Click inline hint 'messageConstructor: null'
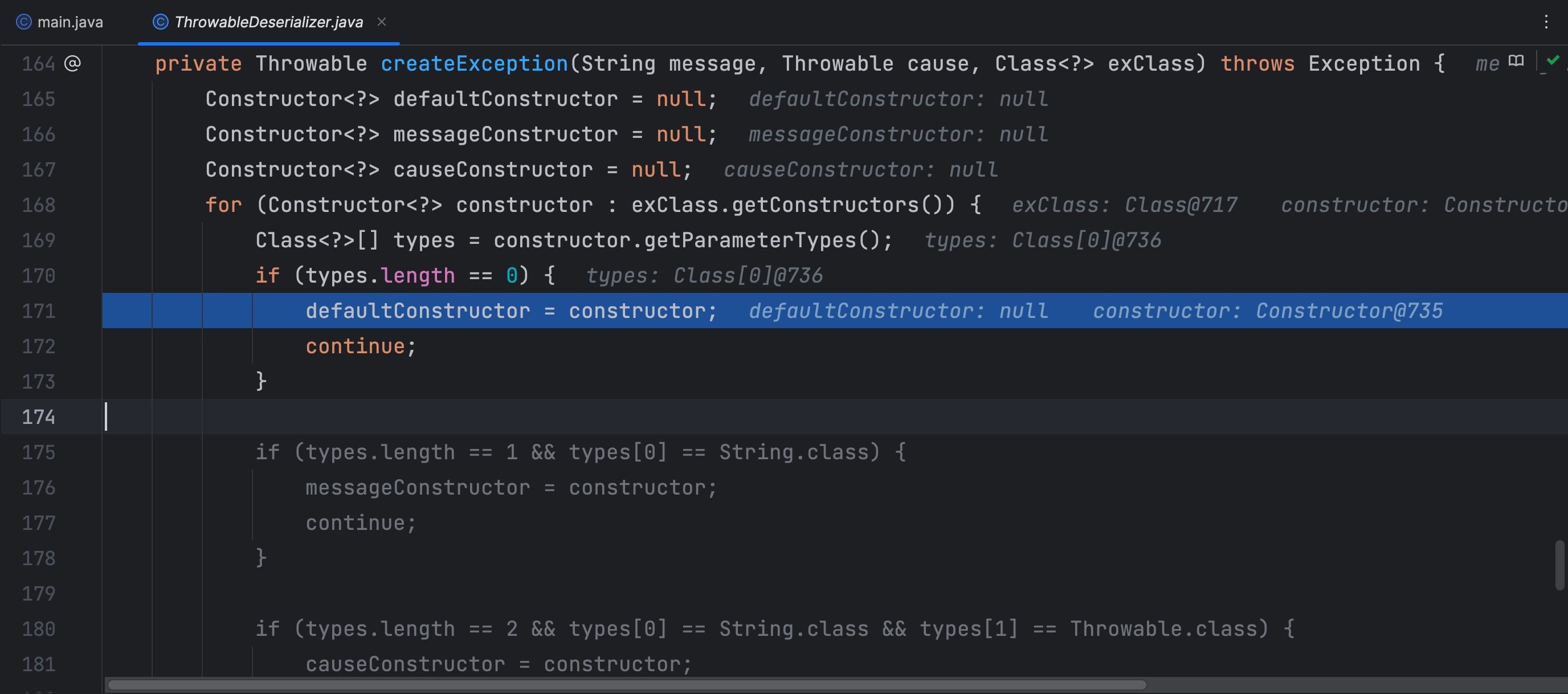Viewport: 1568px width, 694px height. pos(899,134)
